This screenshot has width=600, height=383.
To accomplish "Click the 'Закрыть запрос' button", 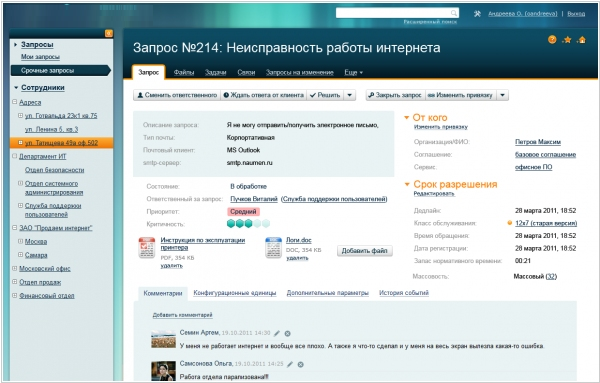I will 395,95.
